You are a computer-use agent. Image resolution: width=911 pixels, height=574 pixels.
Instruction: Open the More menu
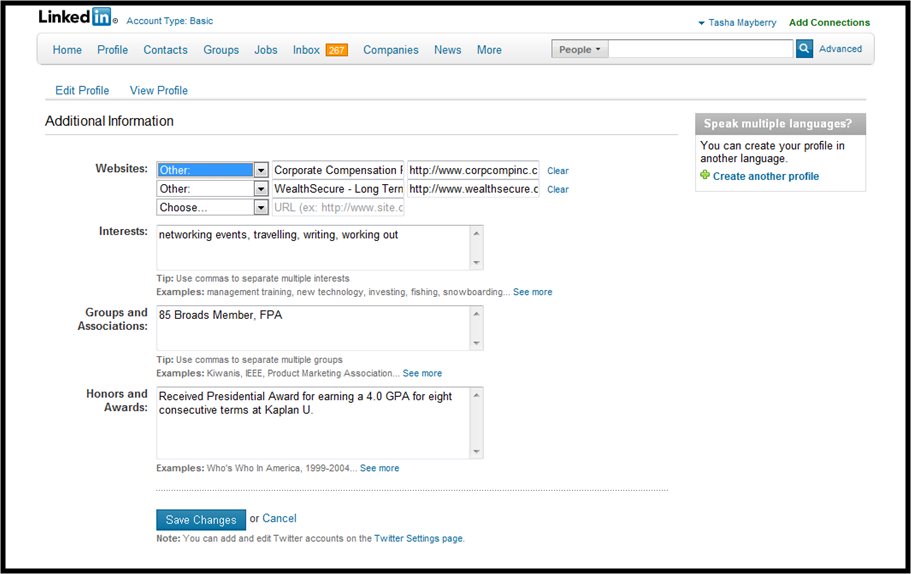pyautogui.click(x=489, y=50)
